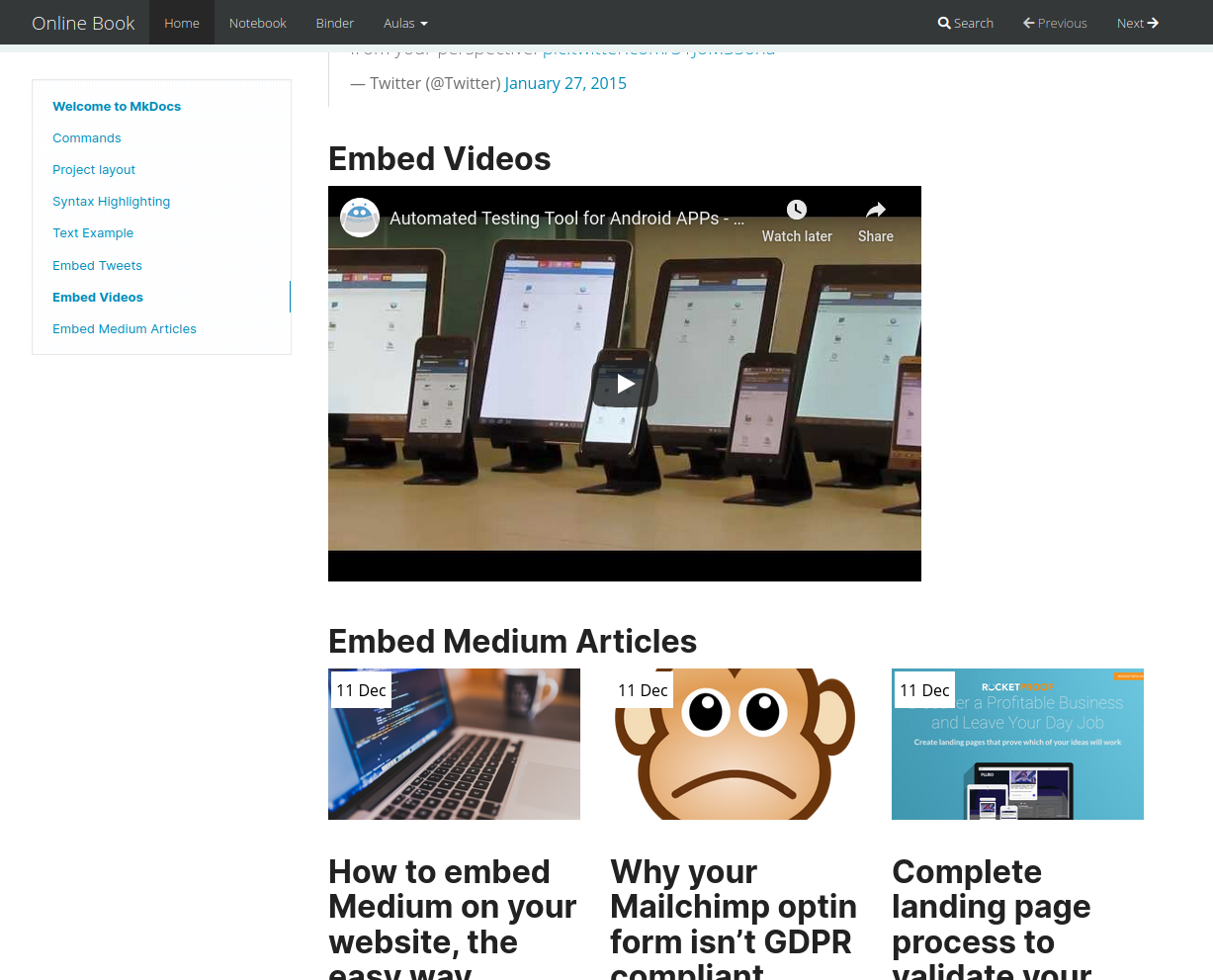Go to Previous page arrow
The image size is (1213, 980).
tap(1055, 23)
